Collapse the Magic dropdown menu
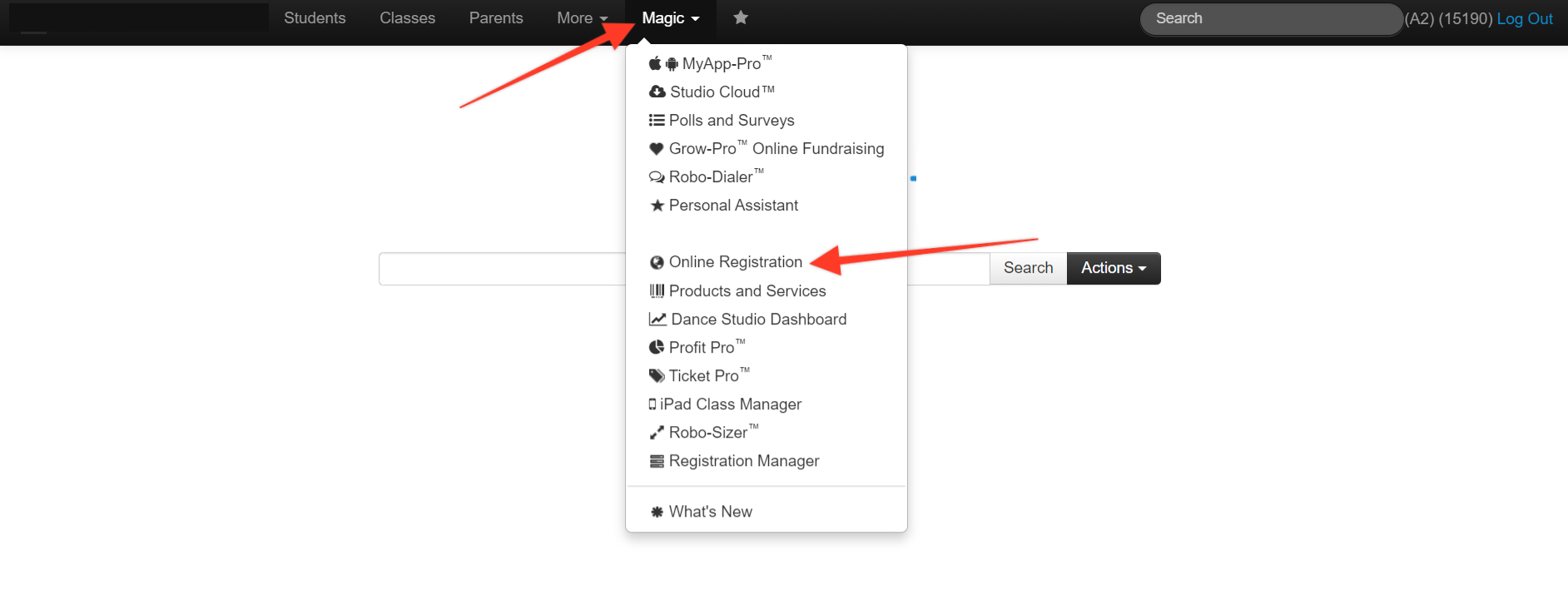Image resolution: width=1568 pixels, height=590 pixels. coord(671,18)
